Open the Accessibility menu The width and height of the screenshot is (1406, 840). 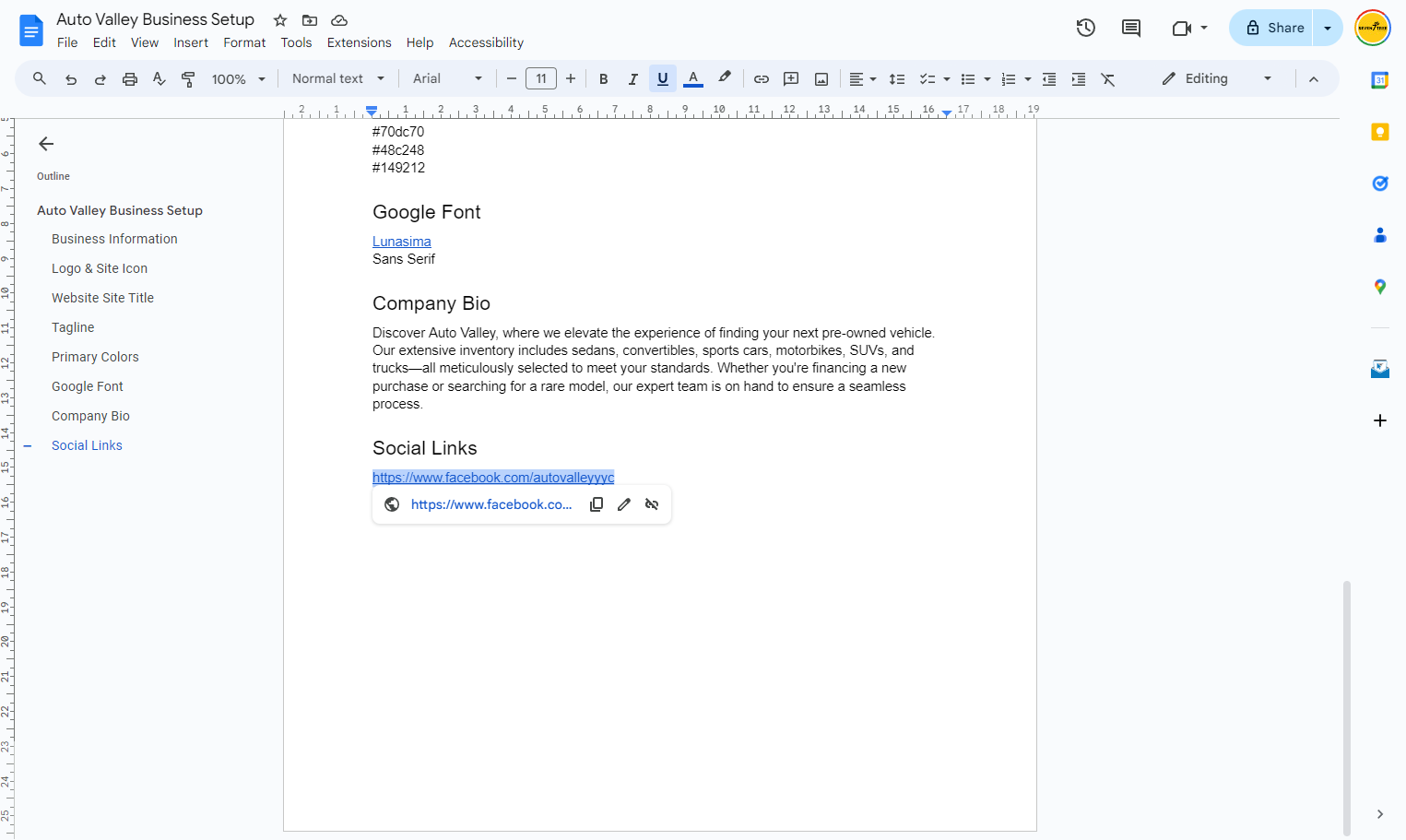(486, 42)
